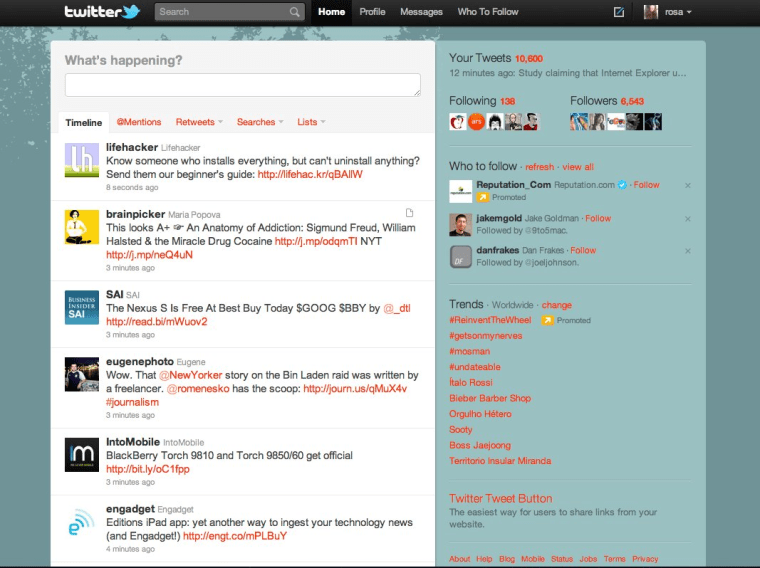Click the Engadget avatar icon
The image size is (760, 568).
click(81, 522)
